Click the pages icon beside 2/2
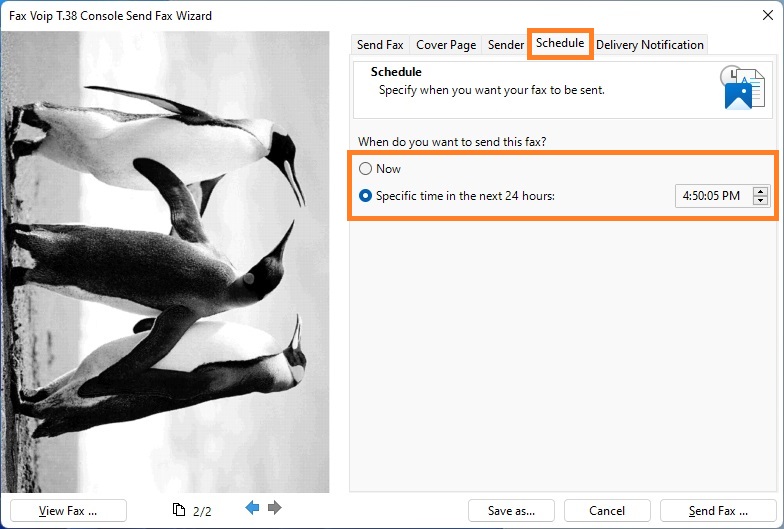784x529 pixels. point(178,510)
